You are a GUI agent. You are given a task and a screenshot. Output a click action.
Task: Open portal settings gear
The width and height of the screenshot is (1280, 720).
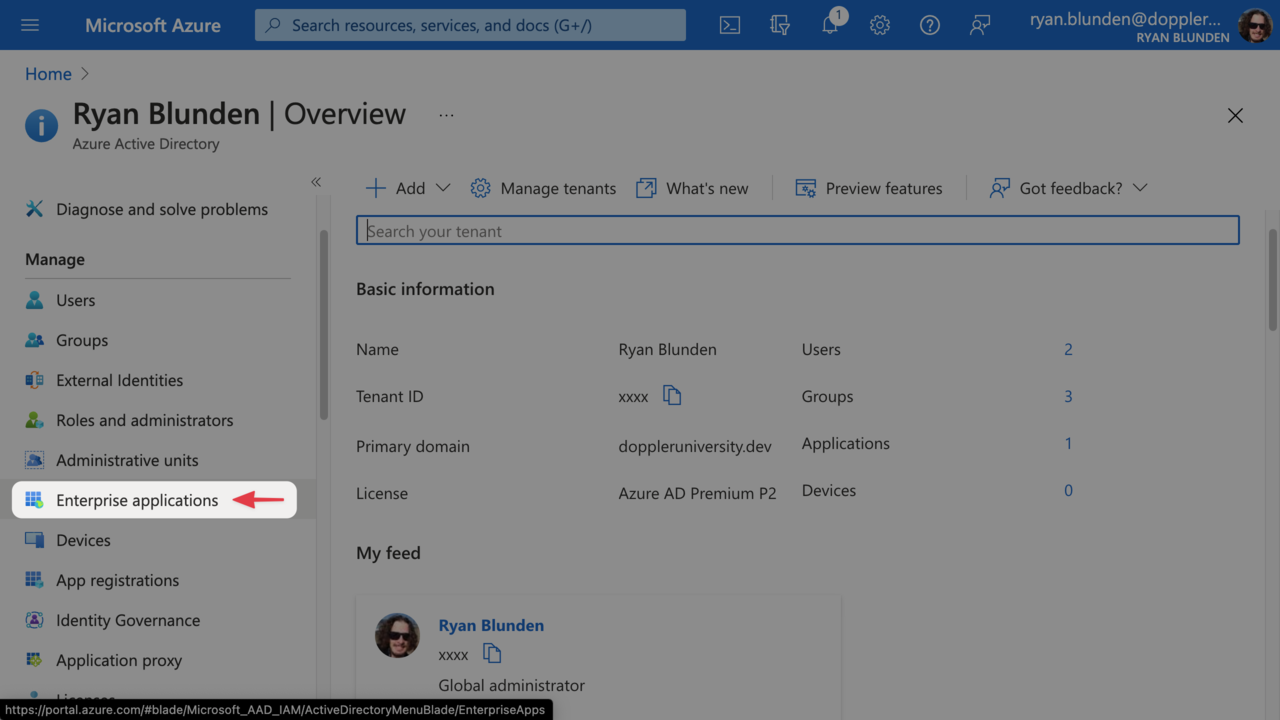click(880, 25)
